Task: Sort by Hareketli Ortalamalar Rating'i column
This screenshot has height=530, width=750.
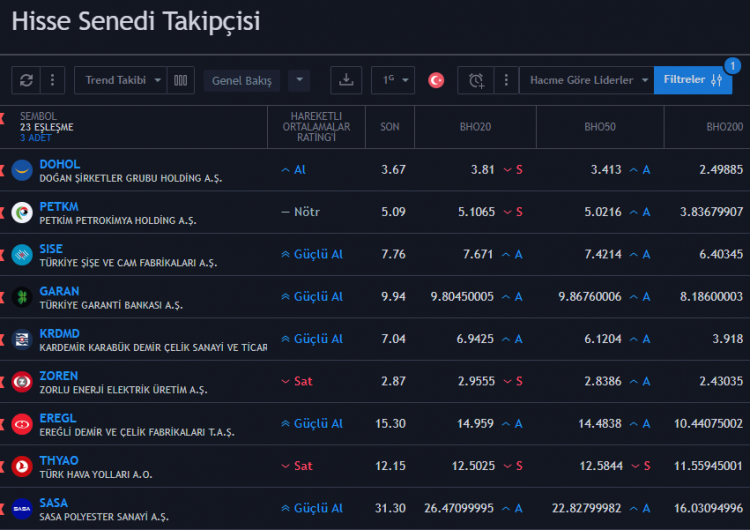Action: [316, 127]
